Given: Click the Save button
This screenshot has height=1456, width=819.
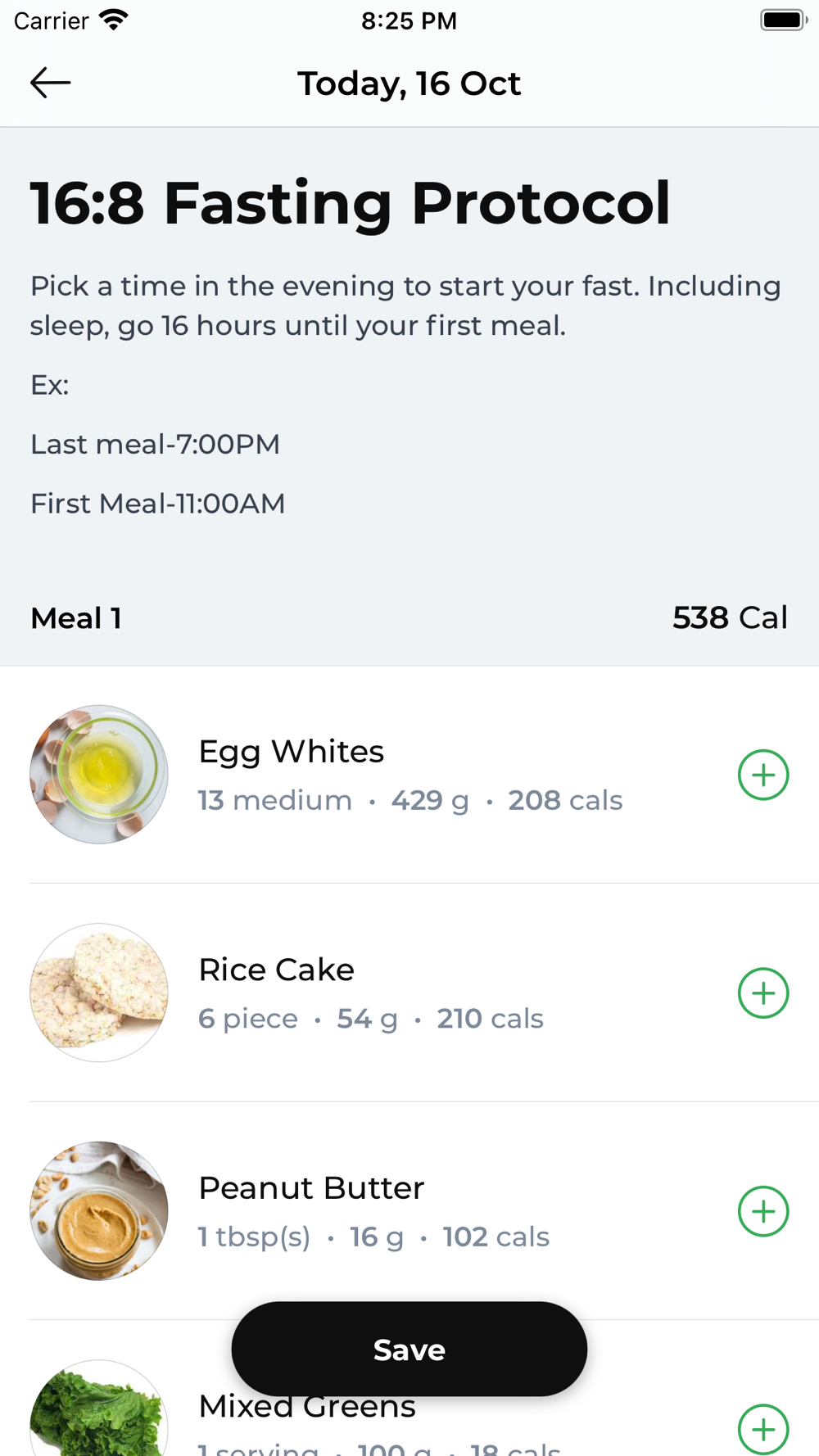Looking at the screenshot, I should [x=409, y=1349].
